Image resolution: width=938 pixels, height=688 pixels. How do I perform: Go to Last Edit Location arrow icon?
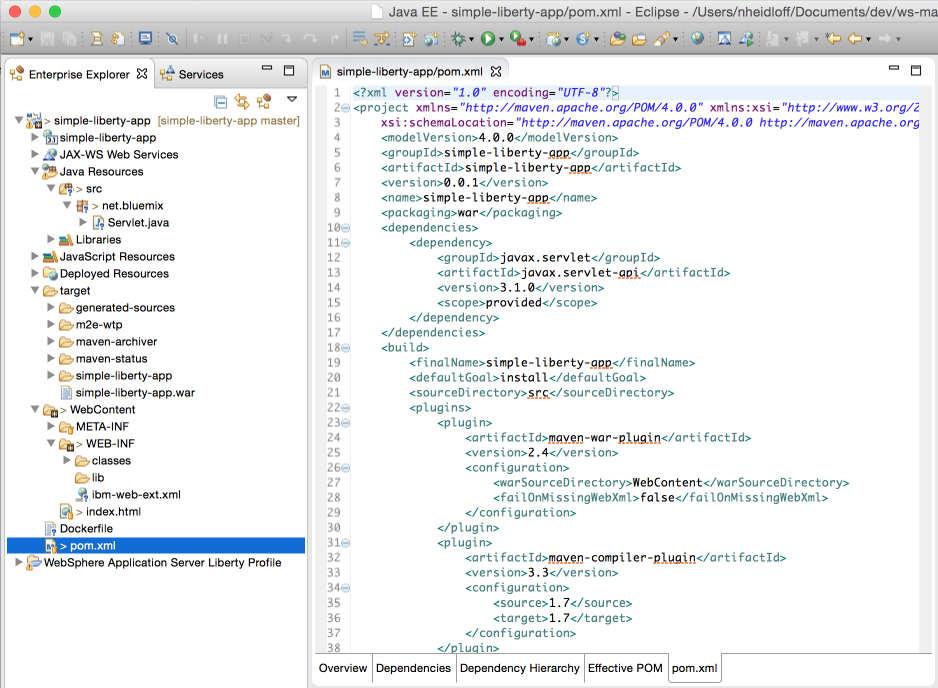833,39
